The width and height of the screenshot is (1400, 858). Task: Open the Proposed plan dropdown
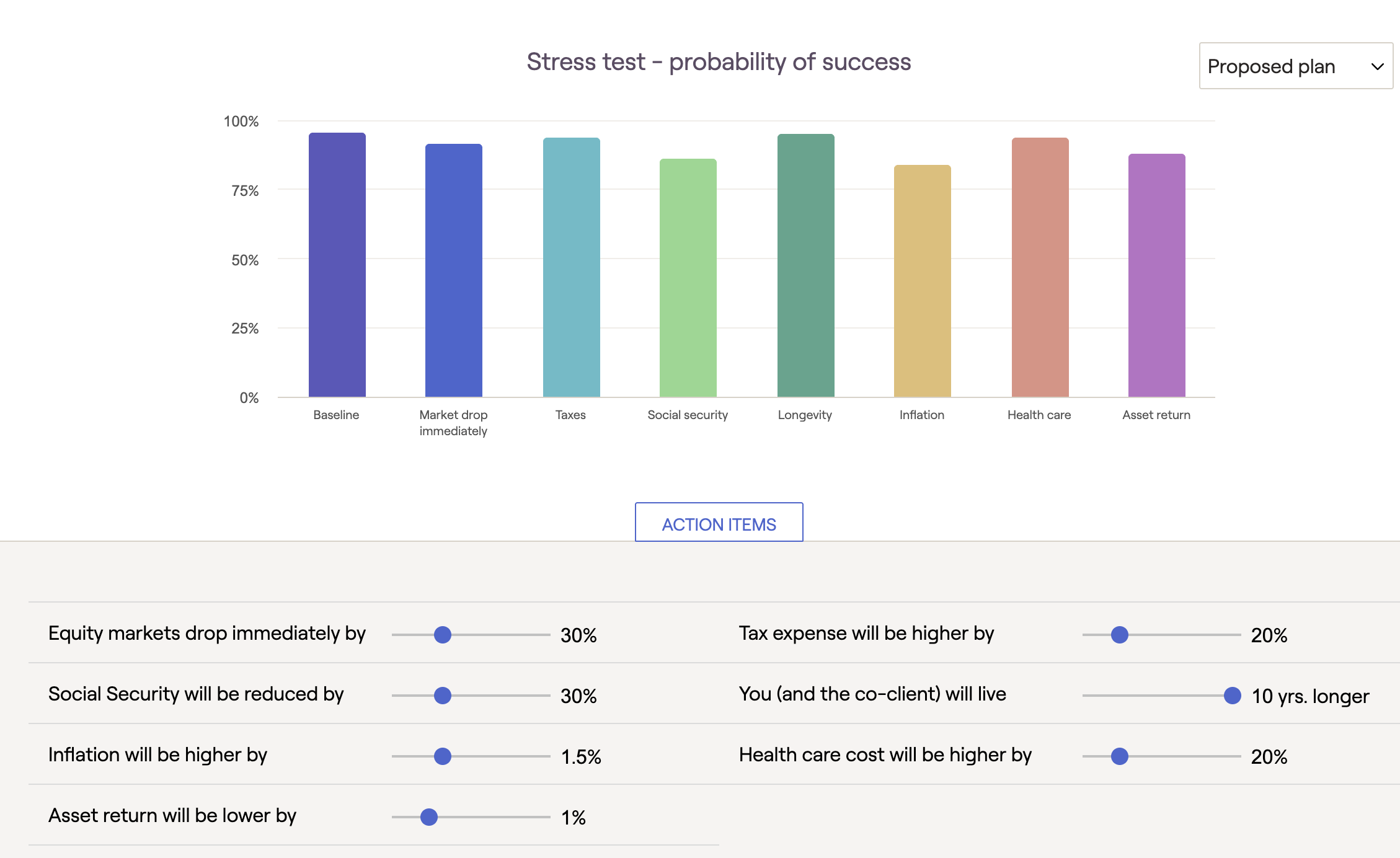1296,66
